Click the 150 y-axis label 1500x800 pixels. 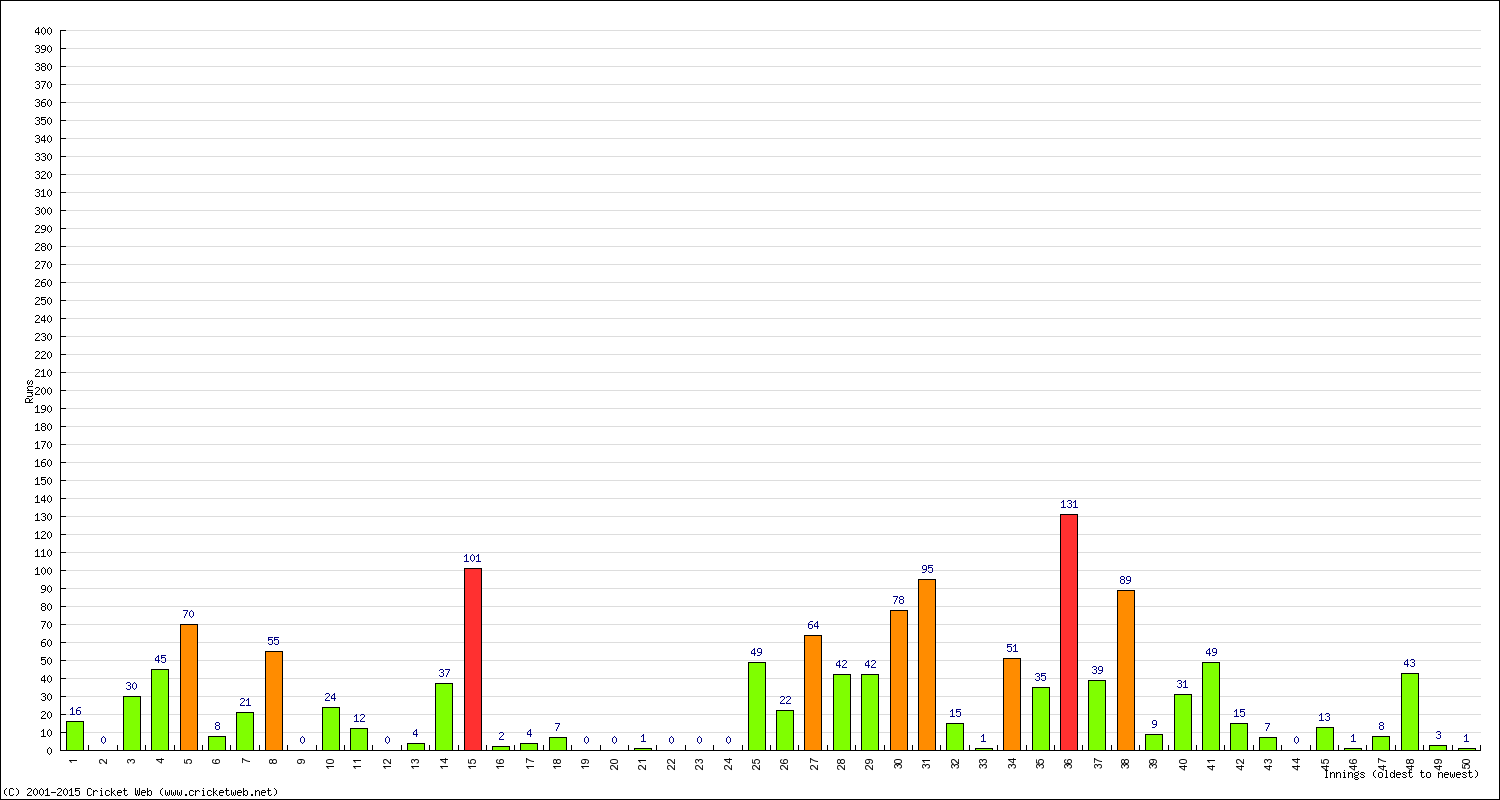coord(42,480)
